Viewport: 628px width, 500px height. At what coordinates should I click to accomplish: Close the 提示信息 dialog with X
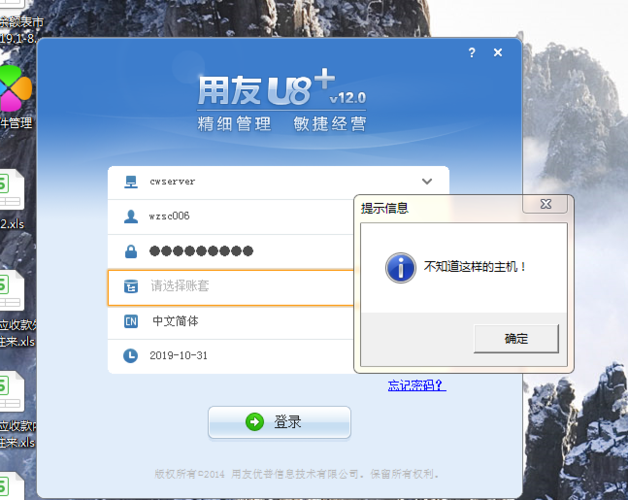(x=545, y=204)
